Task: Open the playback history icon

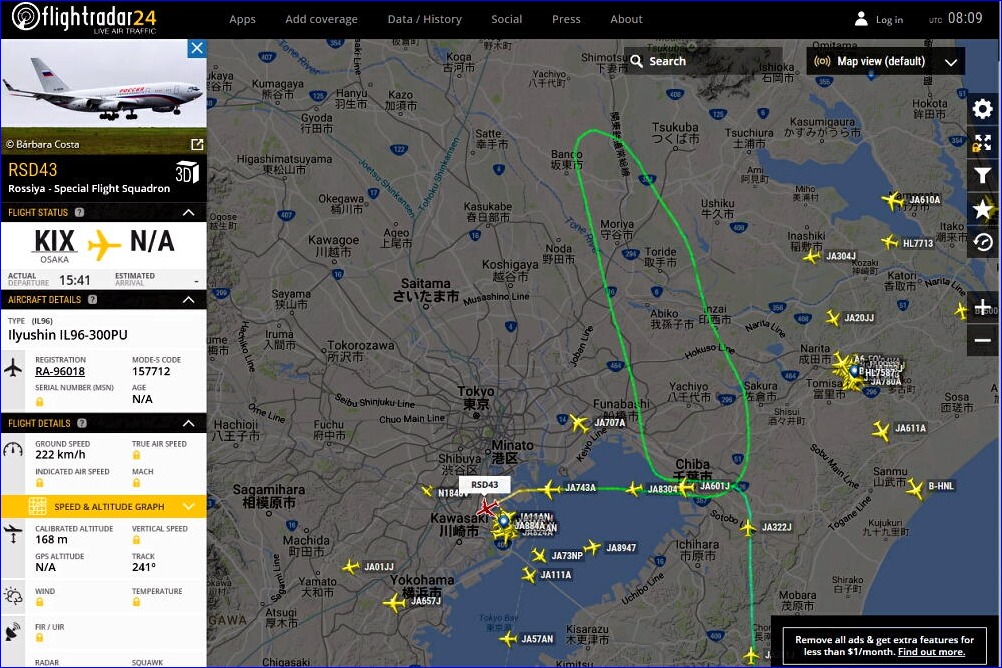Action: (982, 242)
